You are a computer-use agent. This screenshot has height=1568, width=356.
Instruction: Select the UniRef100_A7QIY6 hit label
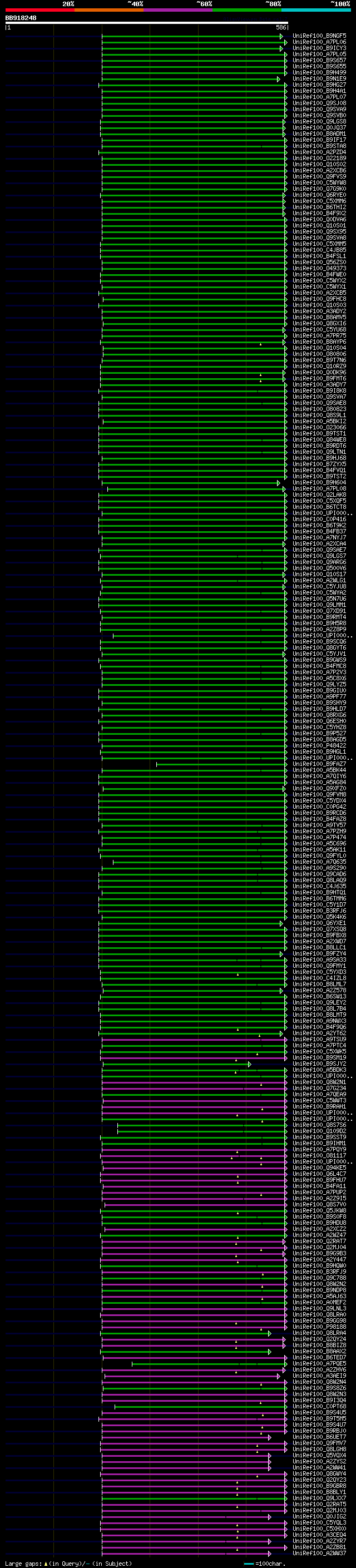(319, 776)
